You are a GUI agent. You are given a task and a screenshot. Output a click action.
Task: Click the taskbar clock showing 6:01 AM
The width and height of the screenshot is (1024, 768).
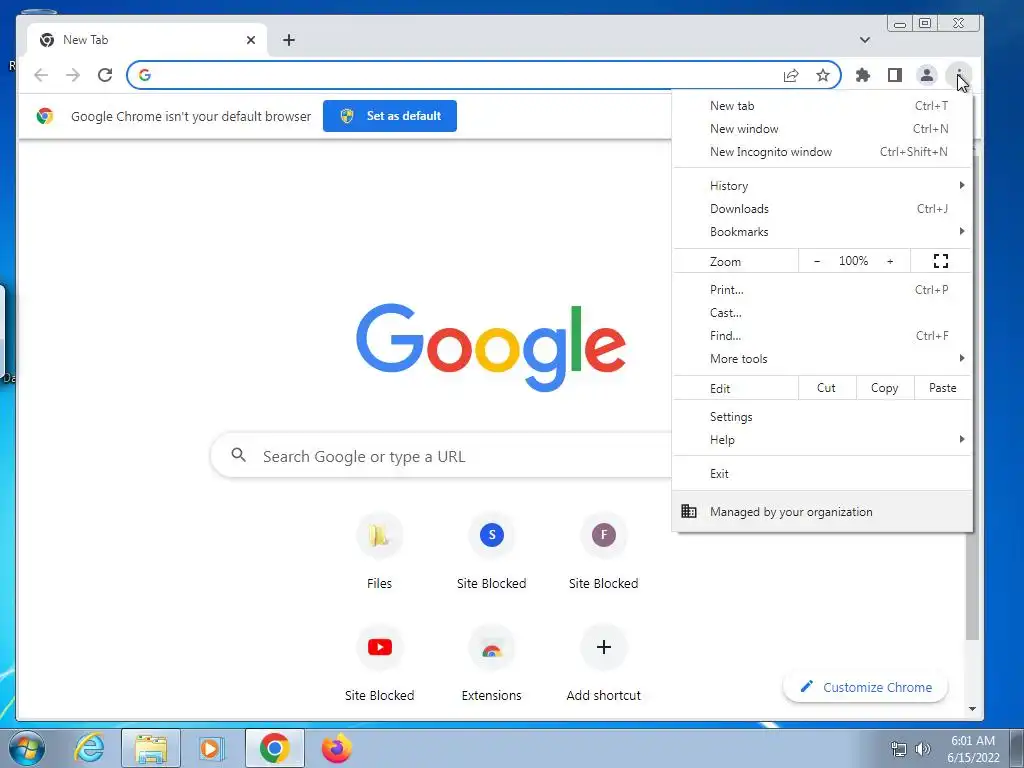pyautogui.click(x=973, y=749)
